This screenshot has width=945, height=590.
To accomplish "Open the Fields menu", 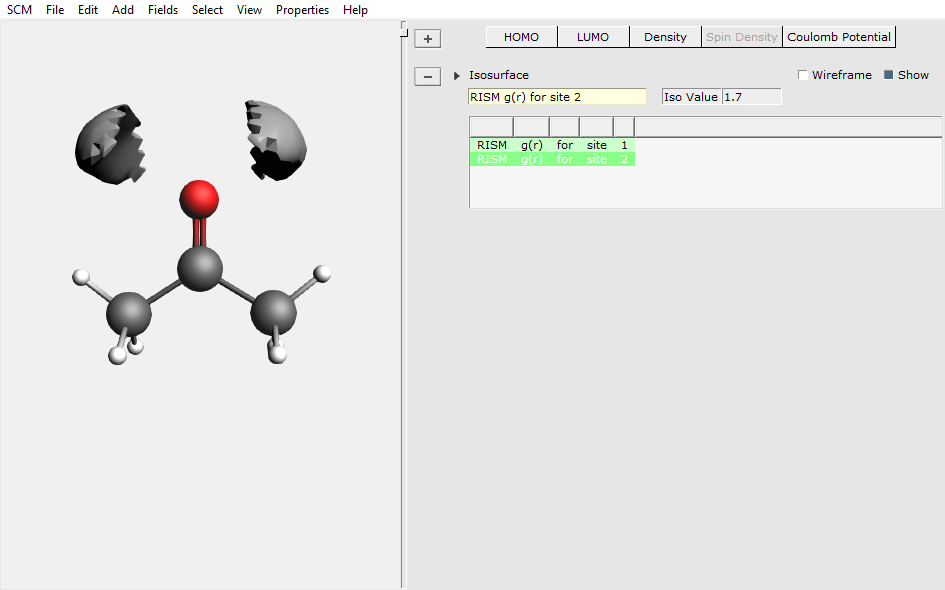I will point(163,10).
